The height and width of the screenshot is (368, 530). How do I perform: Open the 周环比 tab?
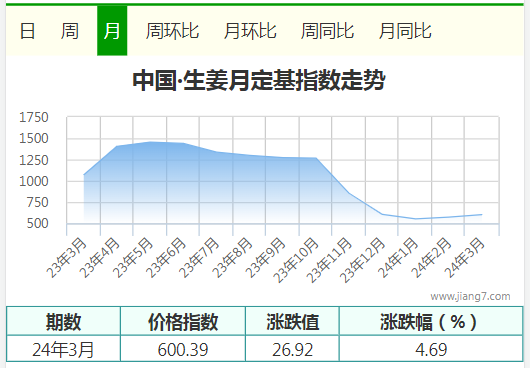click(x=172, y=31)
